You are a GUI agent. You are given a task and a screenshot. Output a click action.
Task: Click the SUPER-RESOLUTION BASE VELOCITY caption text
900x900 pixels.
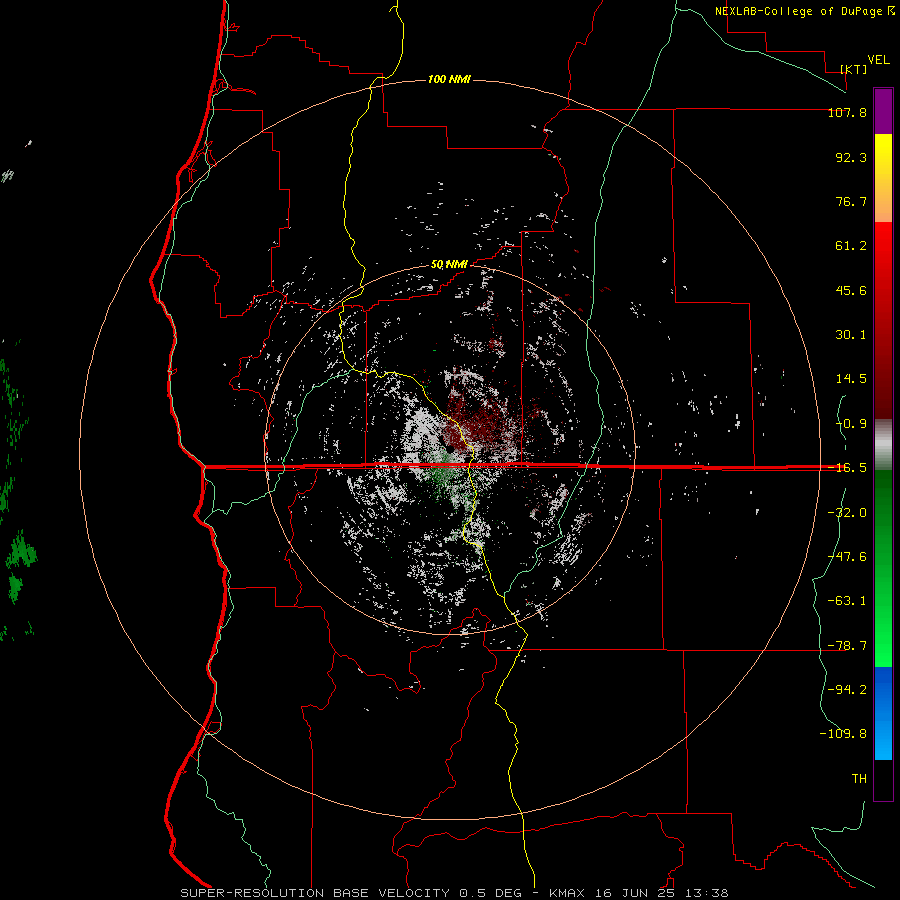point(317,893)
